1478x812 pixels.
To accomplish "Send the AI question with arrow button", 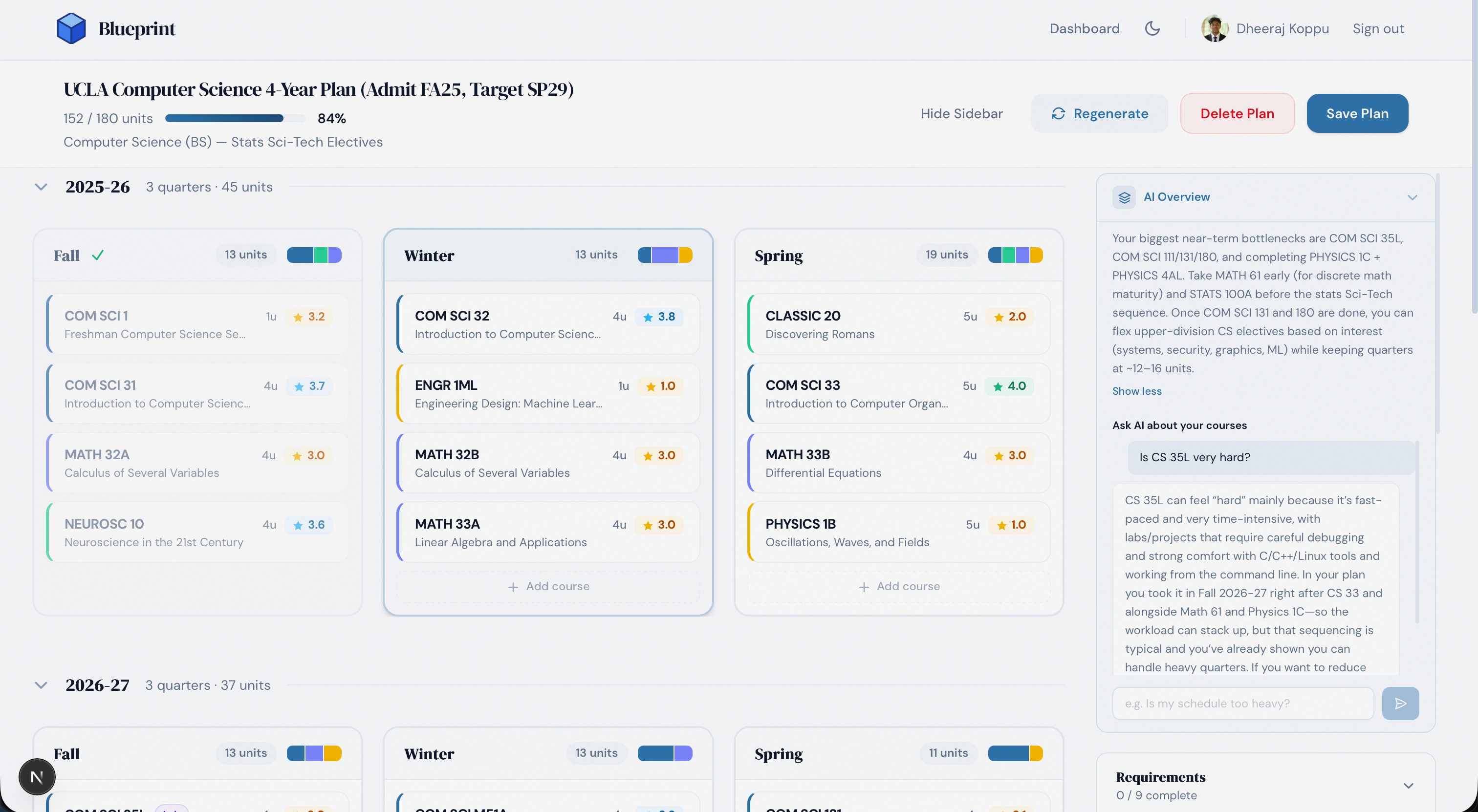I will (1400, 703).
